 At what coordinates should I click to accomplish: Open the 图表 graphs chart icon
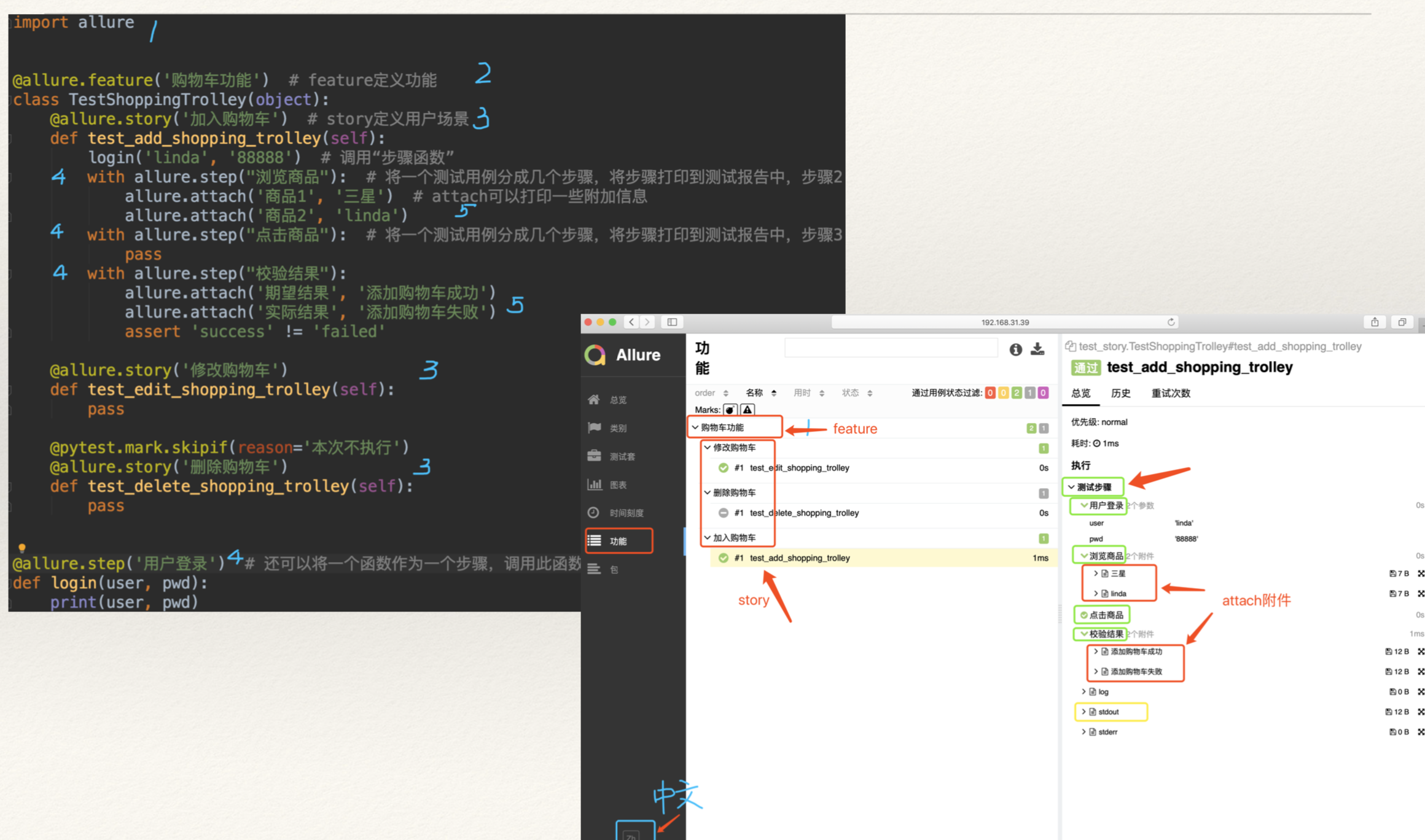[x=595, y=484]
